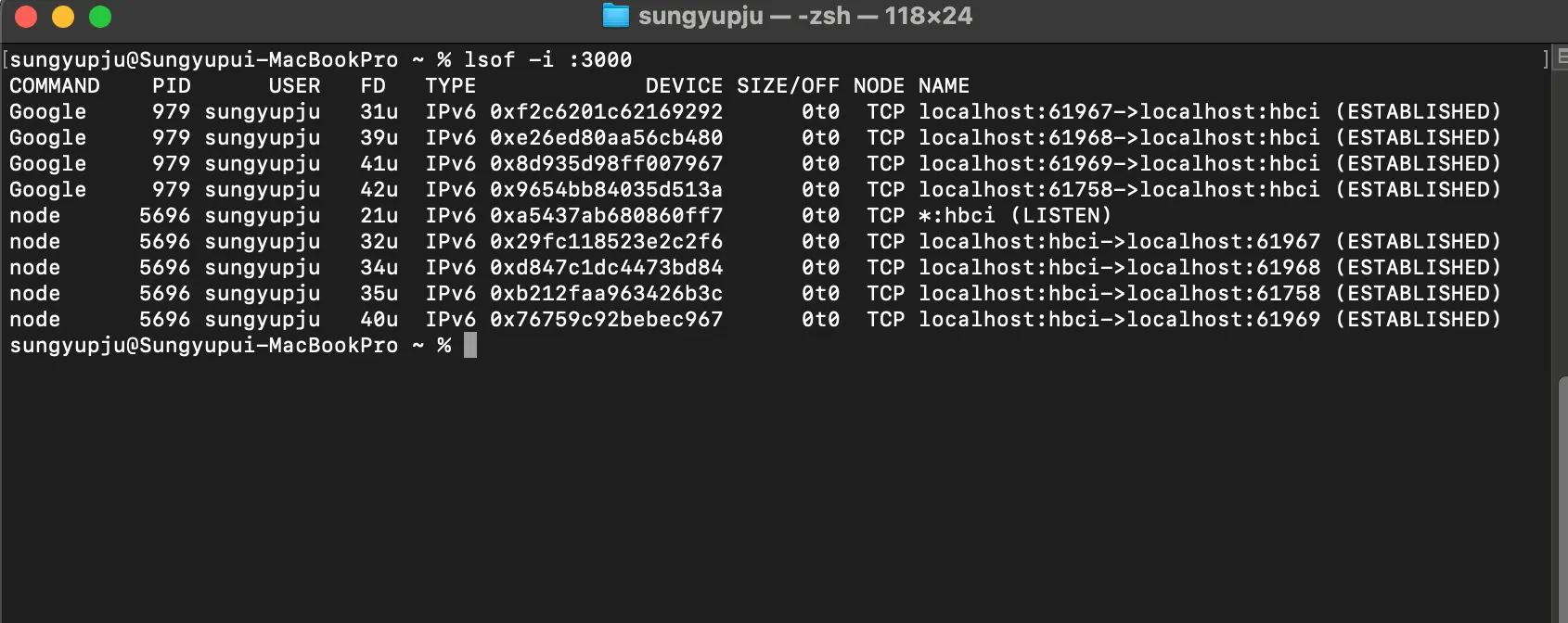Click the node PID on the 21u row
1568x623 pixels.
coord(164,215)
